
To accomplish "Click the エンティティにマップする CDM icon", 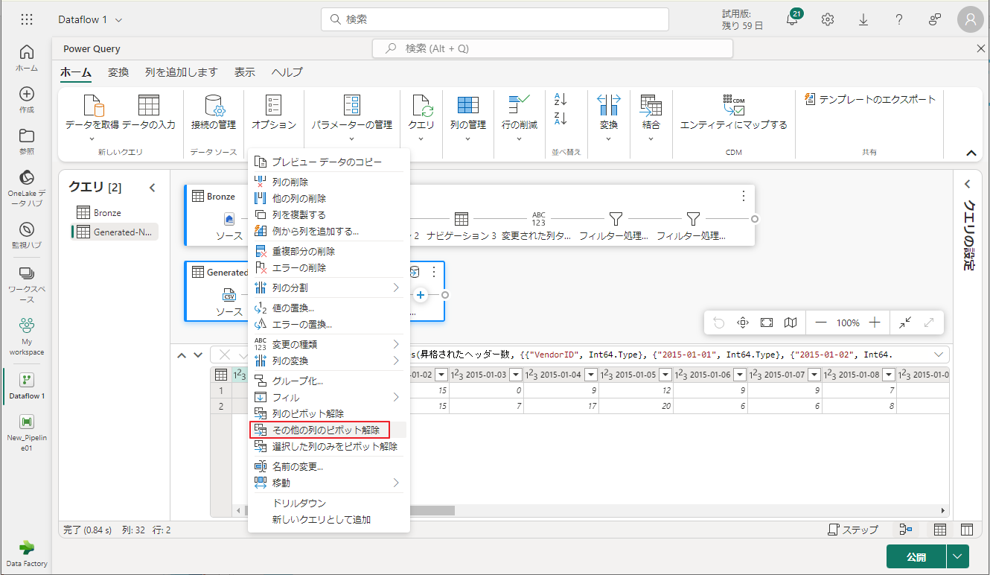I will (733, 107).
